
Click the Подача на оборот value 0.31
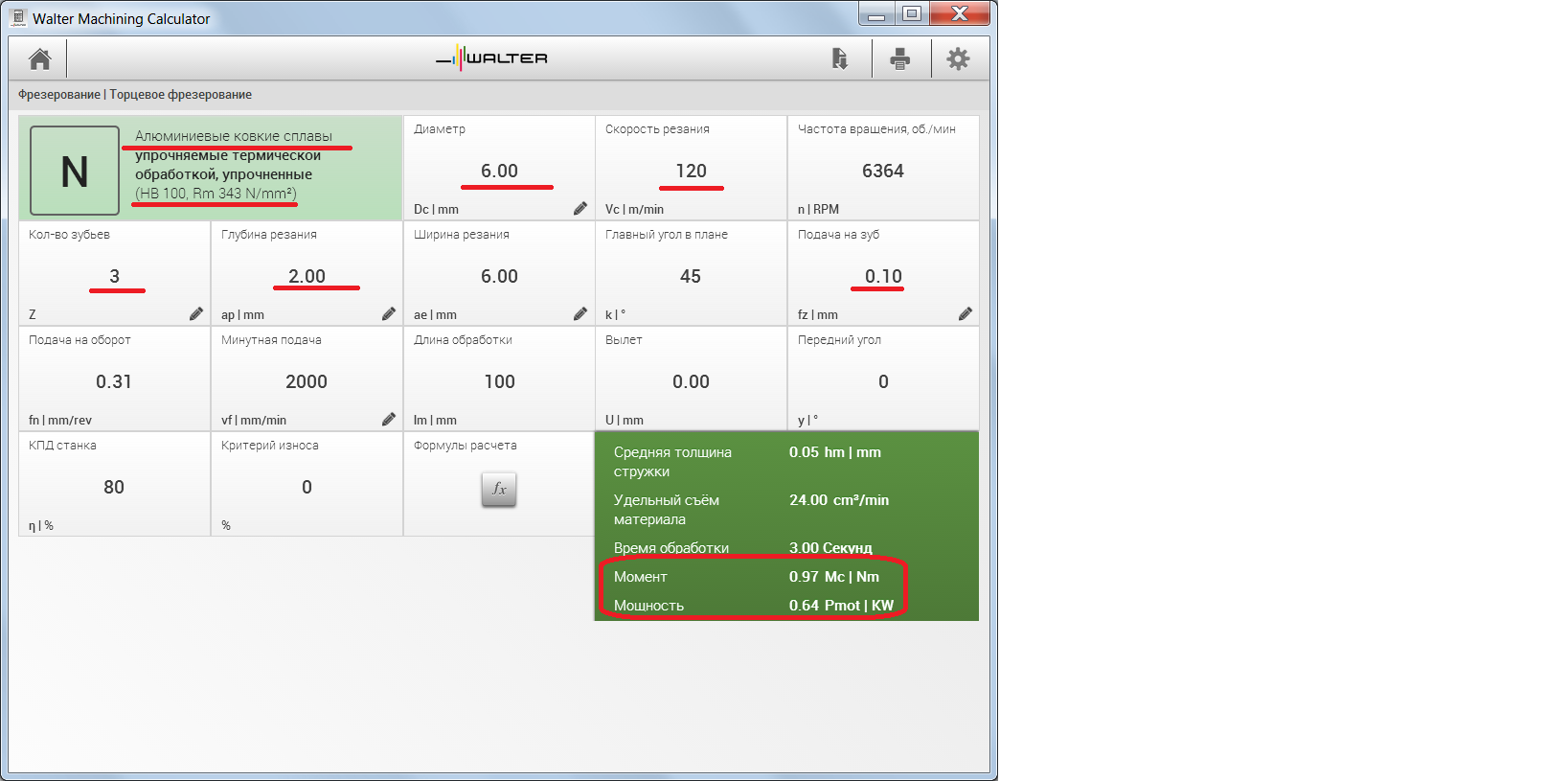[114, 381]
